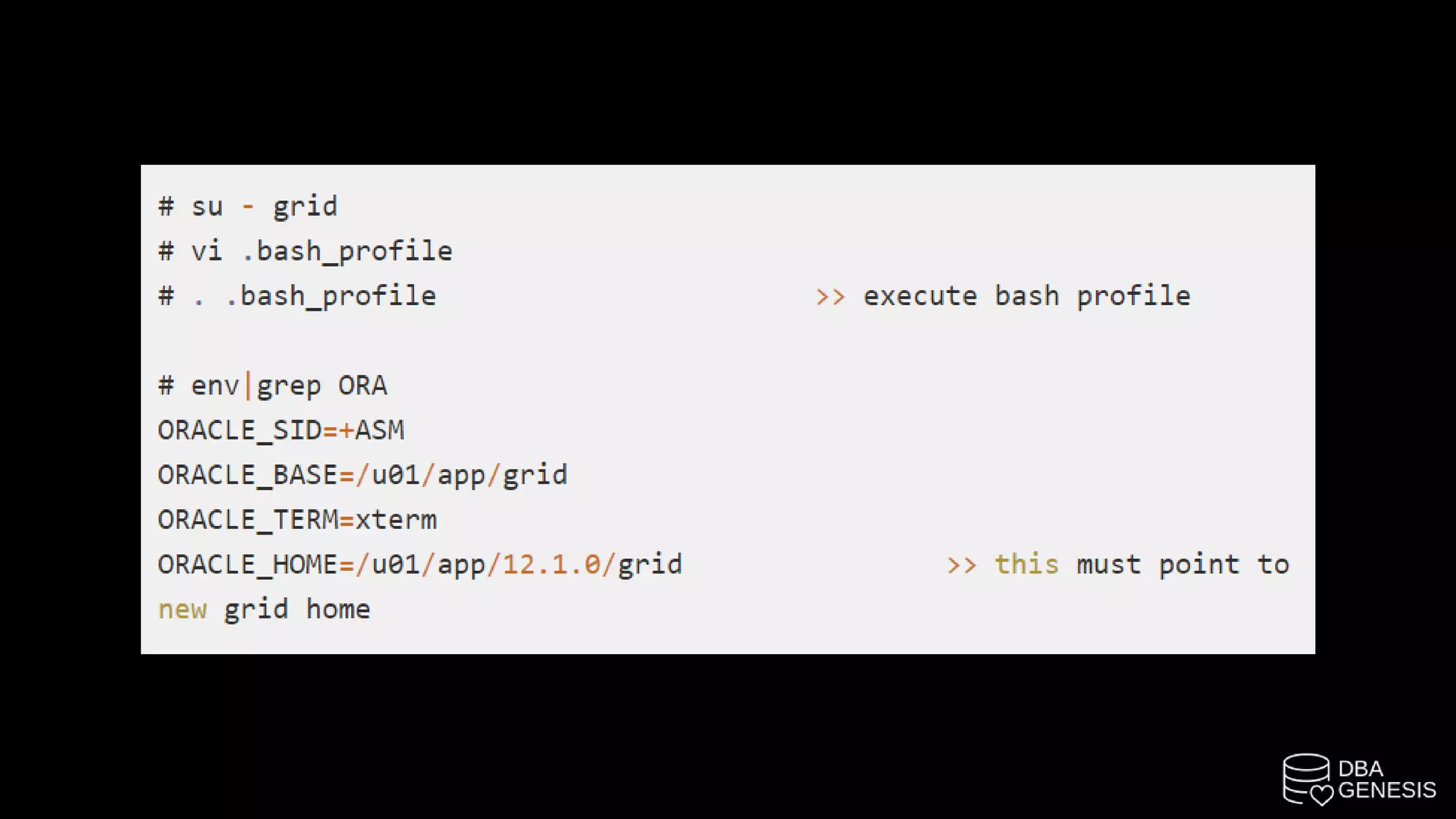The image size is (1456, 819).
Task: Click the 'vi .bash_profile' command line
Action: tap(305, 251)
